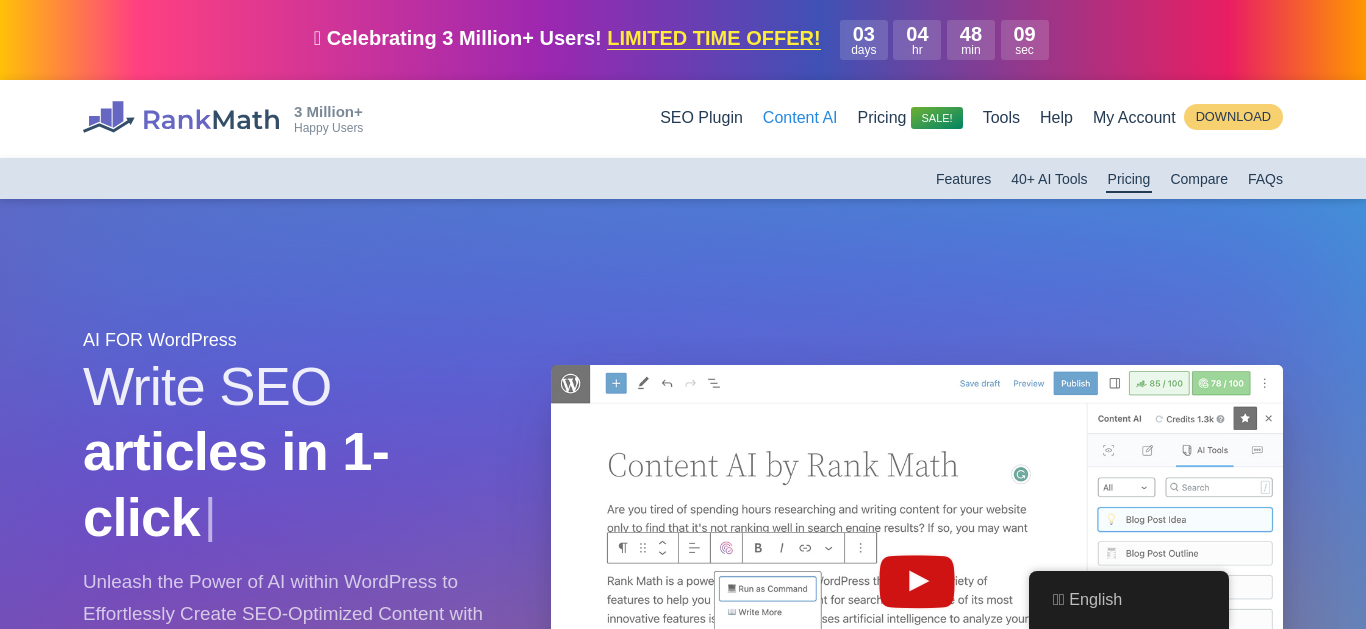Open the Content AI research eye tab
This screenshot has height=629, width=1366.
(1108, 450)
